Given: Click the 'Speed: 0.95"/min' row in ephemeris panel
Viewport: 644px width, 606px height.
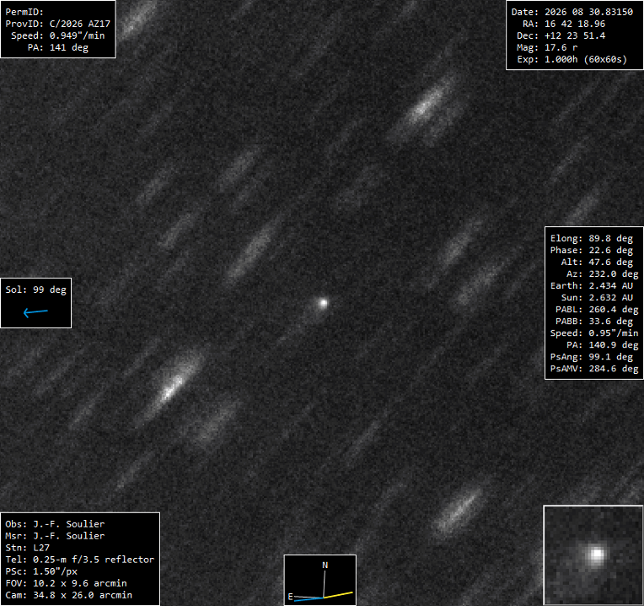Looking at the screenshot, I should coord(594,333).
